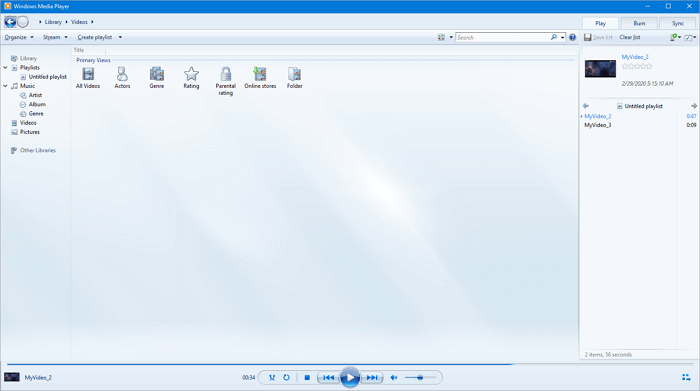Viewport: 700px width, 391px height.
Task: Rate MyVideo_2 using the star rating
Action: coord(637,66)
